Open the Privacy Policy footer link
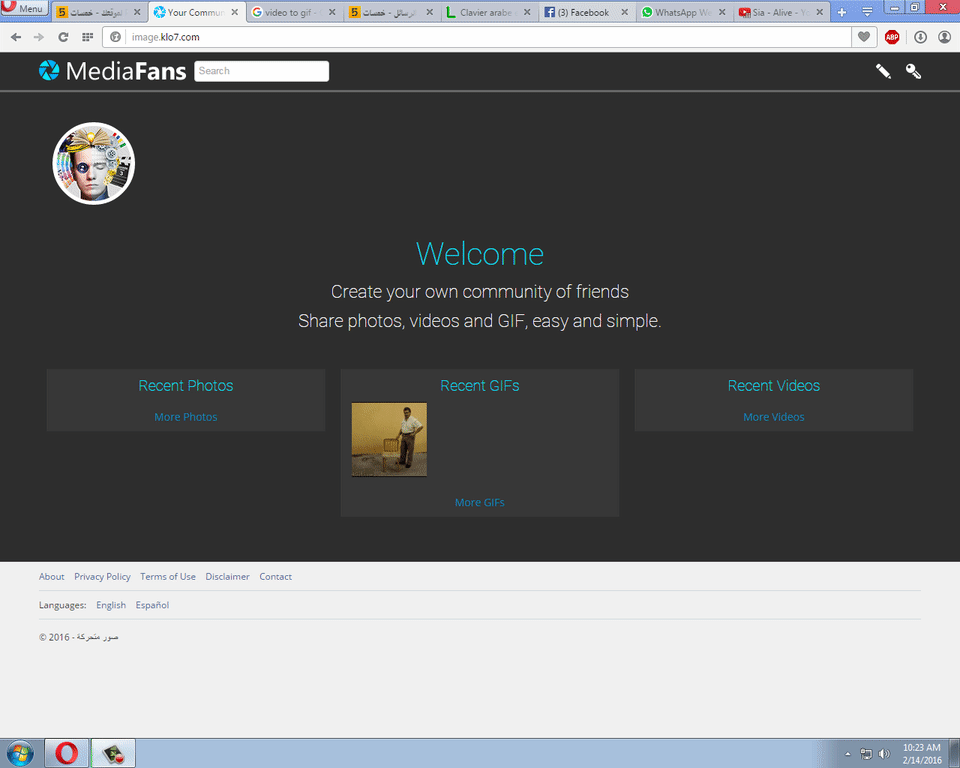 [102, 577]
